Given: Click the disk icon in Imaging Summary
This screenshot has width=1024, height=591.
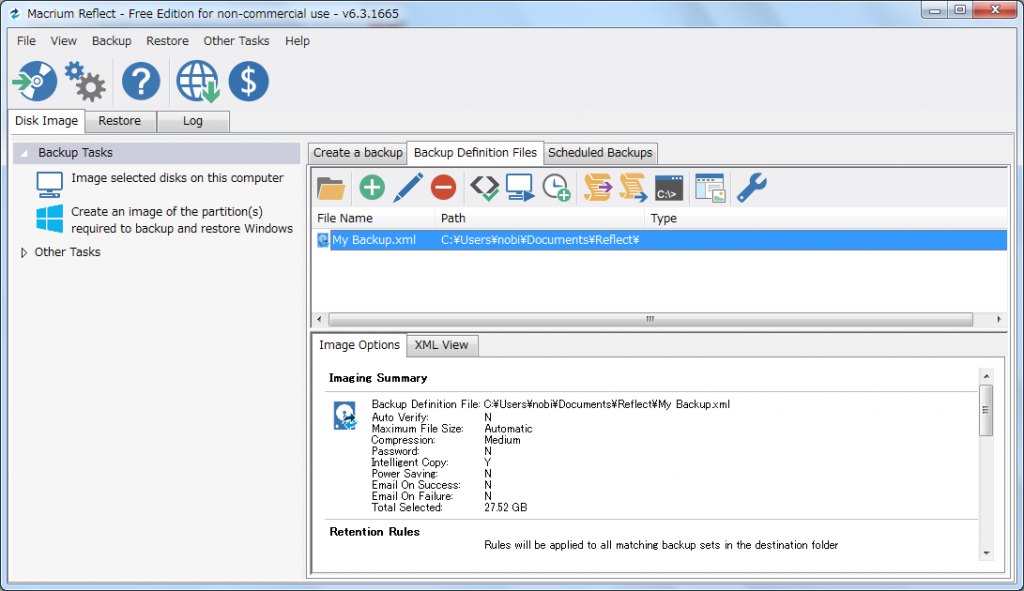Looking at the screenshot, I should 345,416.
